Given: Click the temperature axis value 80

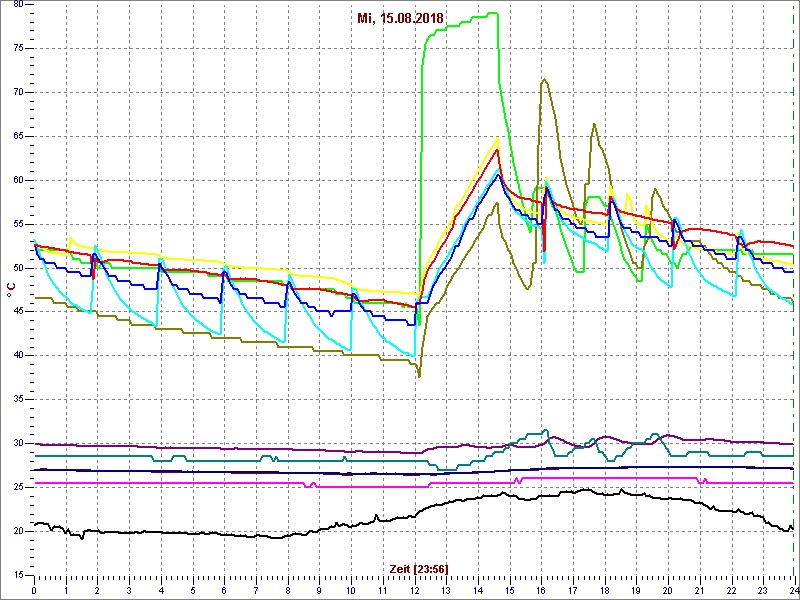Looking at the screenshot, I should 18,5.
